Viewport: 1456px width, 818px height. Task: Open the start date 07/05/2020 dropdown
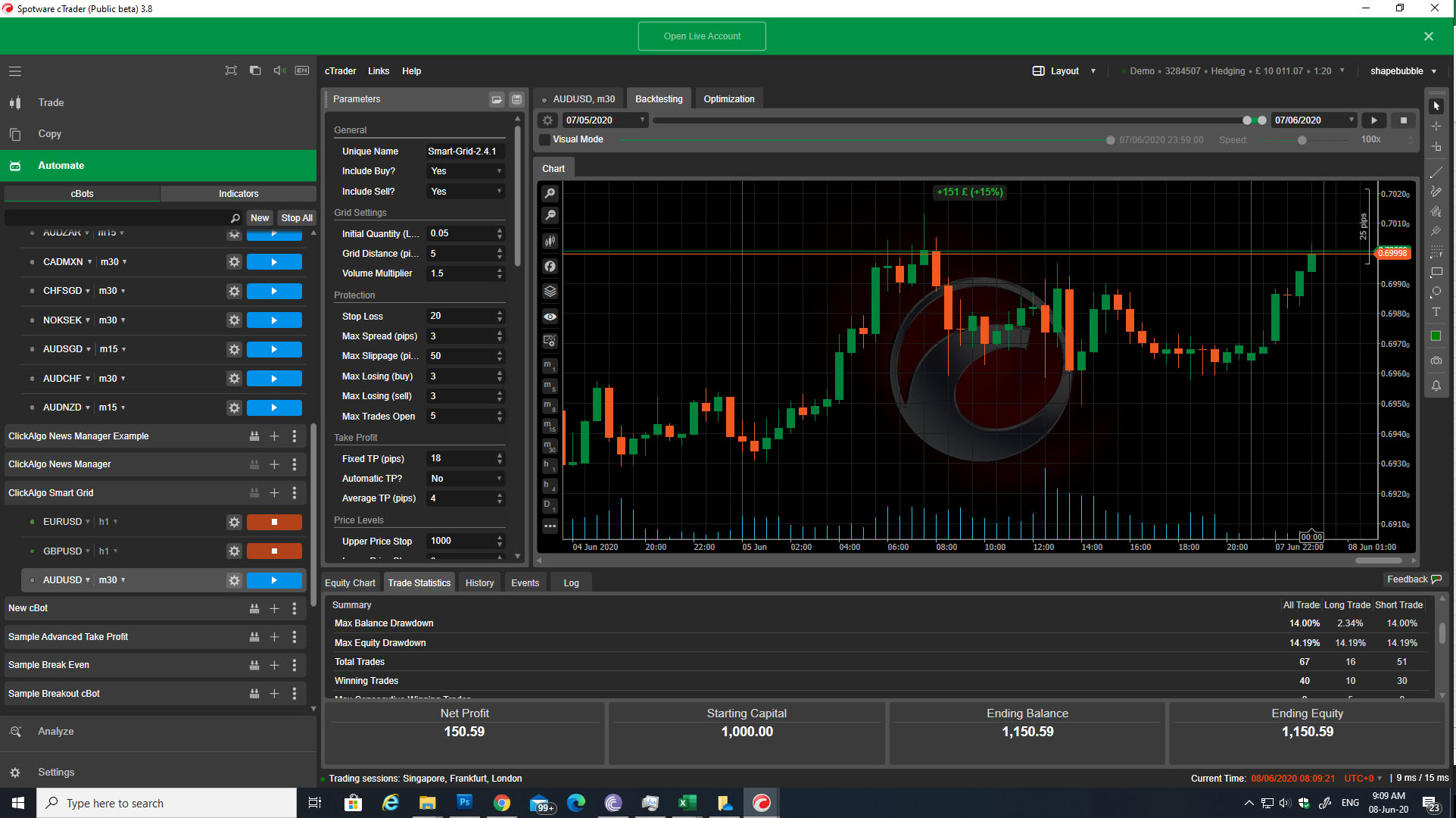(604, 120)
